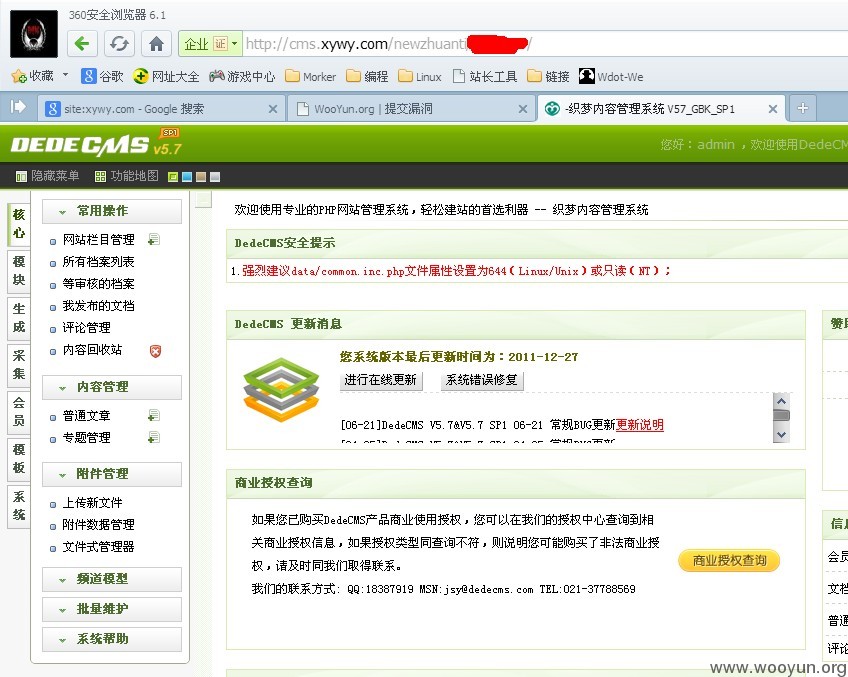This screenshot has height=677, width=848.
Task: Open 等审核的档案 in the menu
Action: [x=98, y=284]
